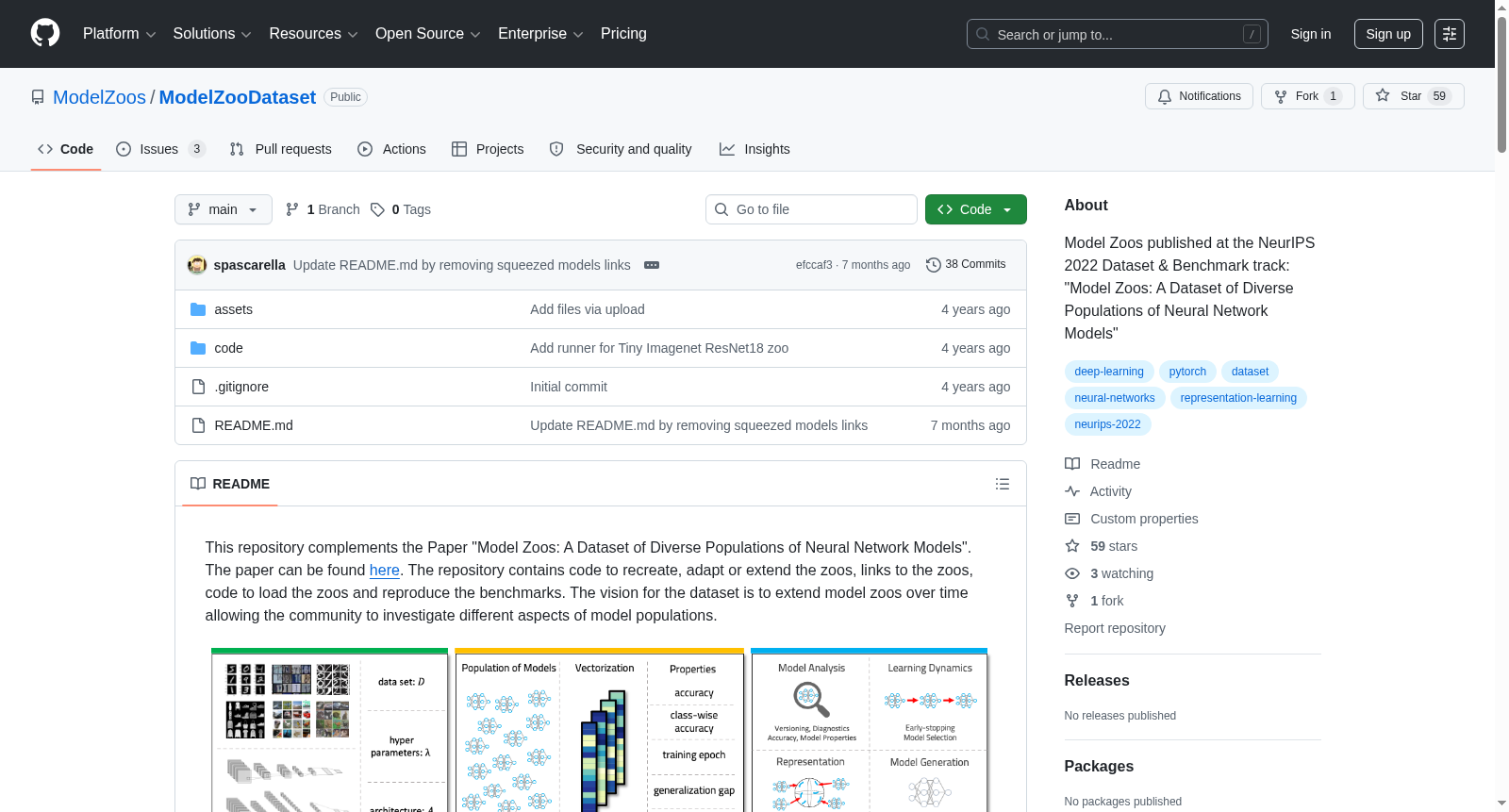View the 1 fork sidebar link
This screenshot has width=1509, height=812.
click(1094, 601)
